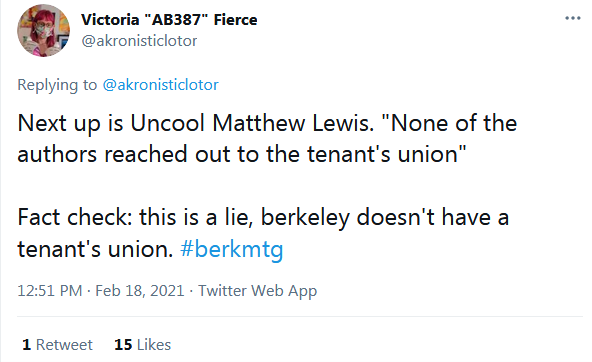
Task: Click the Feb 18, 2021 date
Action: pos(140,291)
